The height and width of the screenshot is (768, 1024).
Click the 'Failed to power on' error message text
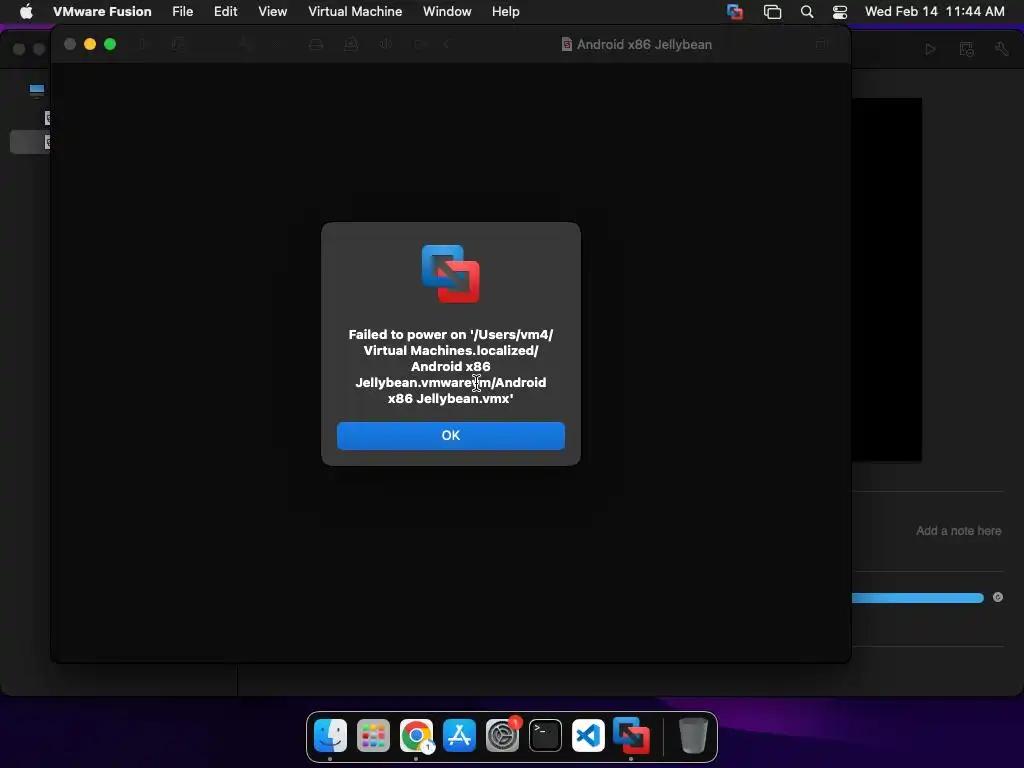pos(451,366)
